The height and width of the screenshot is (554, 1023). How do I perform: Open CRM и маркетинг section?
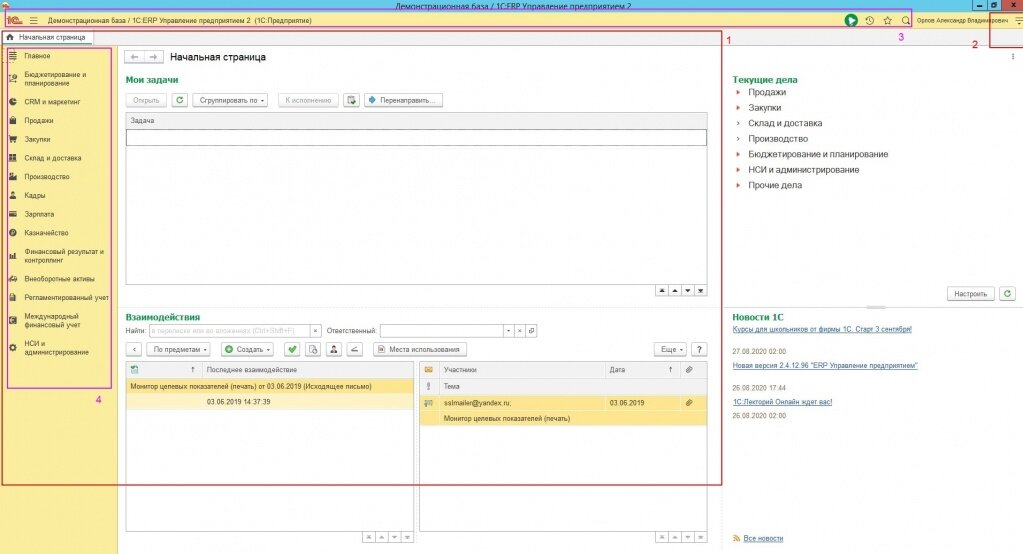52,102
